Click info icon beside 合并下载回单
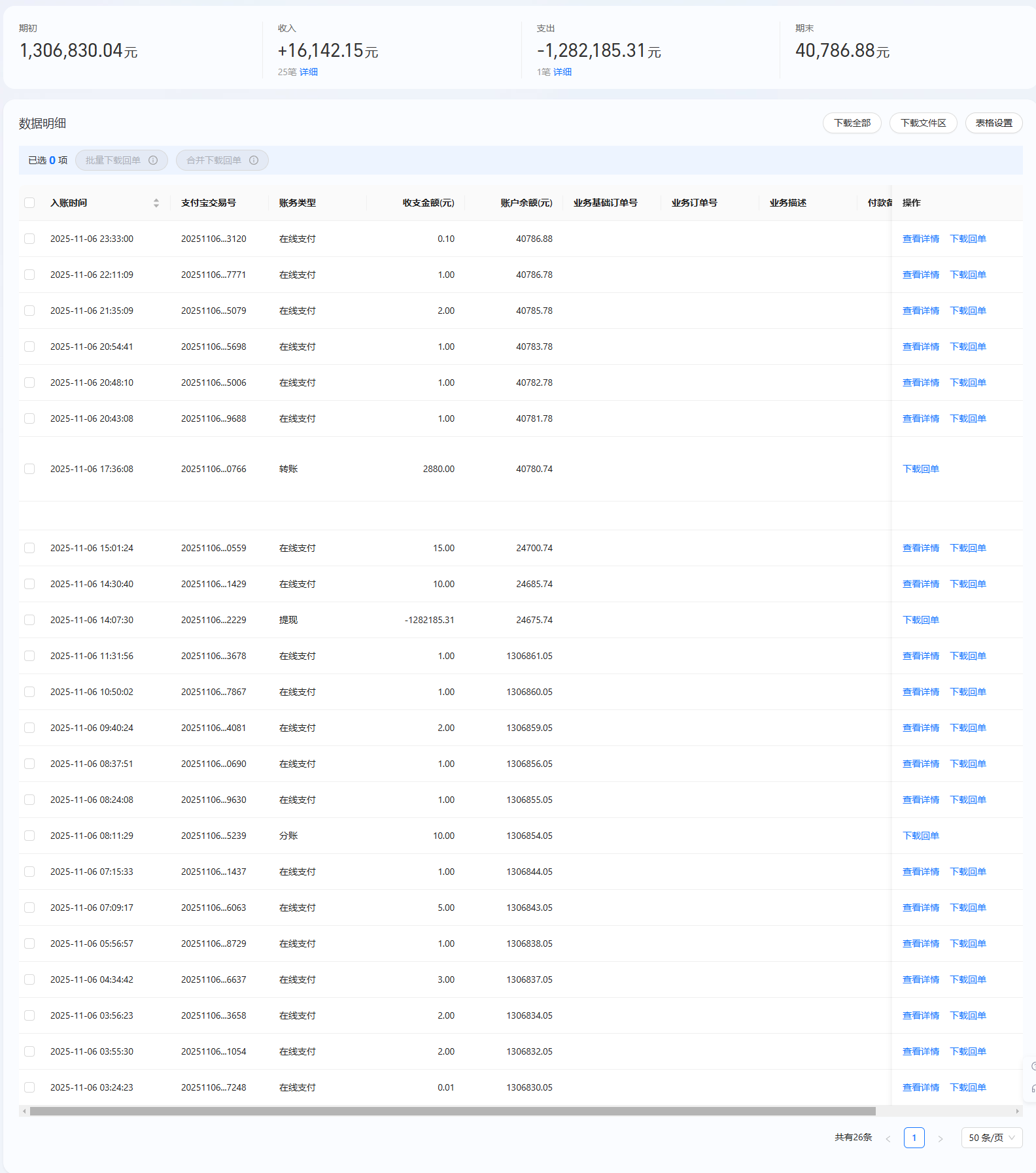 click(x=254, y=160)
